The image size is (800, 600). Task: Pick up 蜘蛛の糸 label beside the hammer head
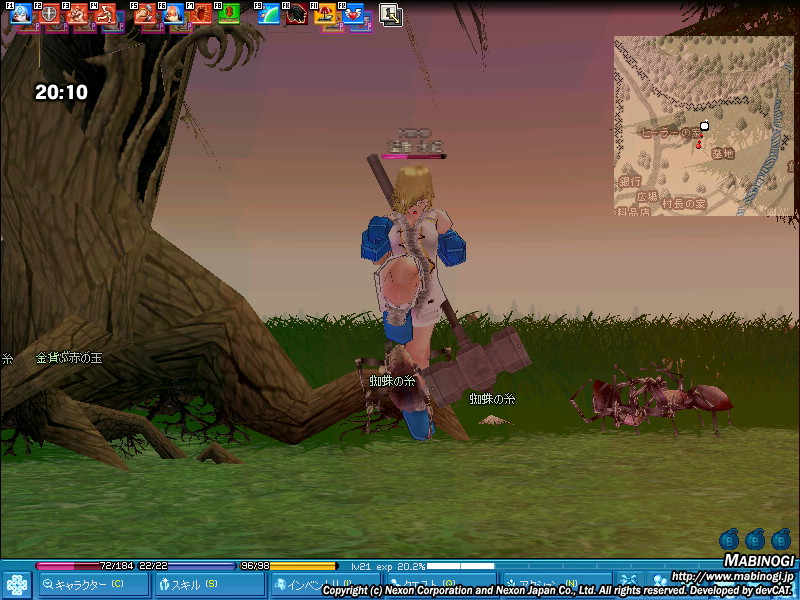(x=492, y=398)
